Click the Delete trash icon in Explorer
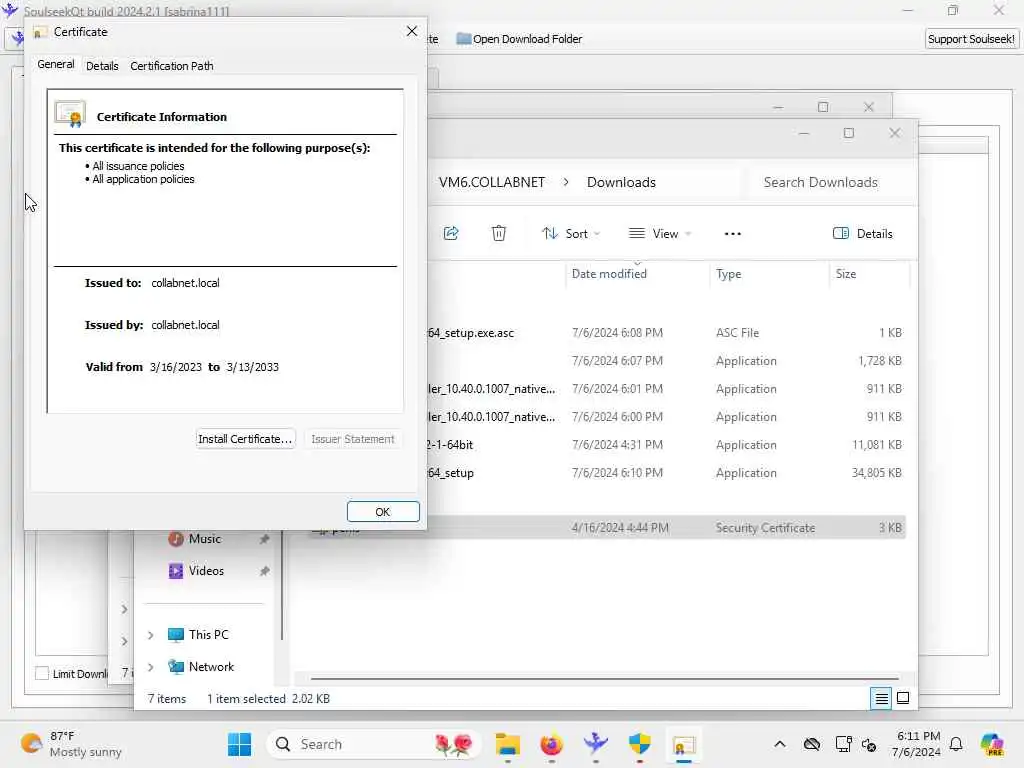This screenshot has width=1024, height=768. 499,233
